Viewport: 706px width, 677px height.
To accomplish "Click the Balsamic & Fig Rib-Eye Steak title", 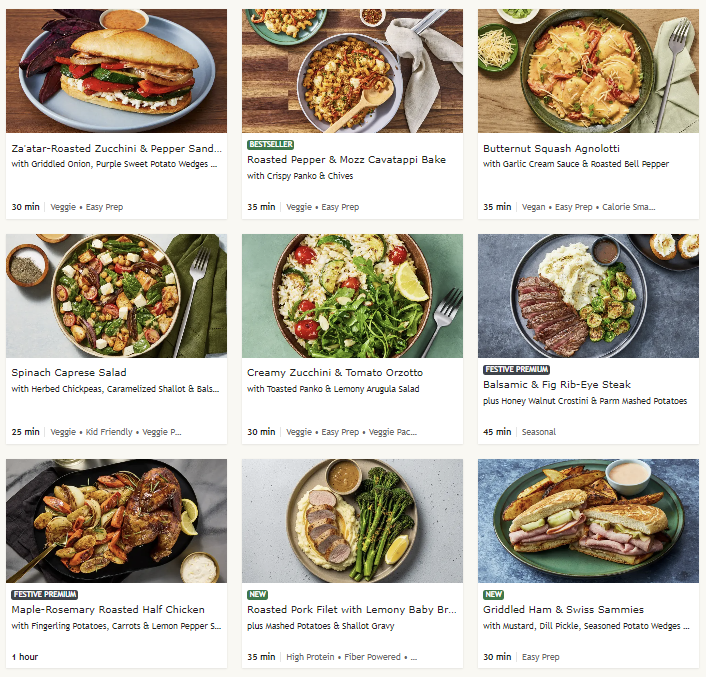I will [557, 385].
